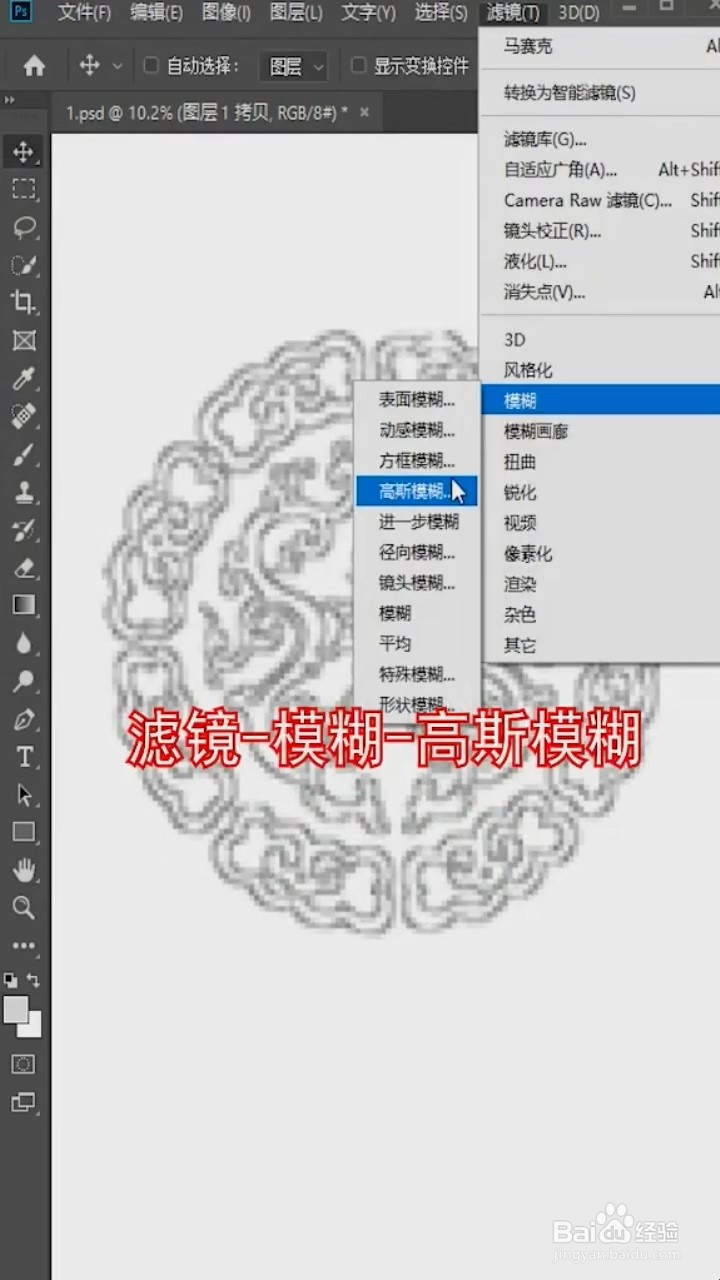
Task: Select the Frame tool
Action: 23,341
